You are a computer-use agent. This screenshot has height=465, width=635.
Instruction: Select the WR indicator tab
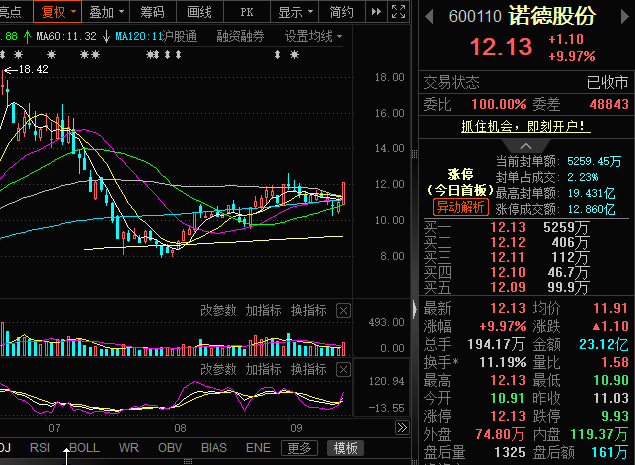(128, 448)
